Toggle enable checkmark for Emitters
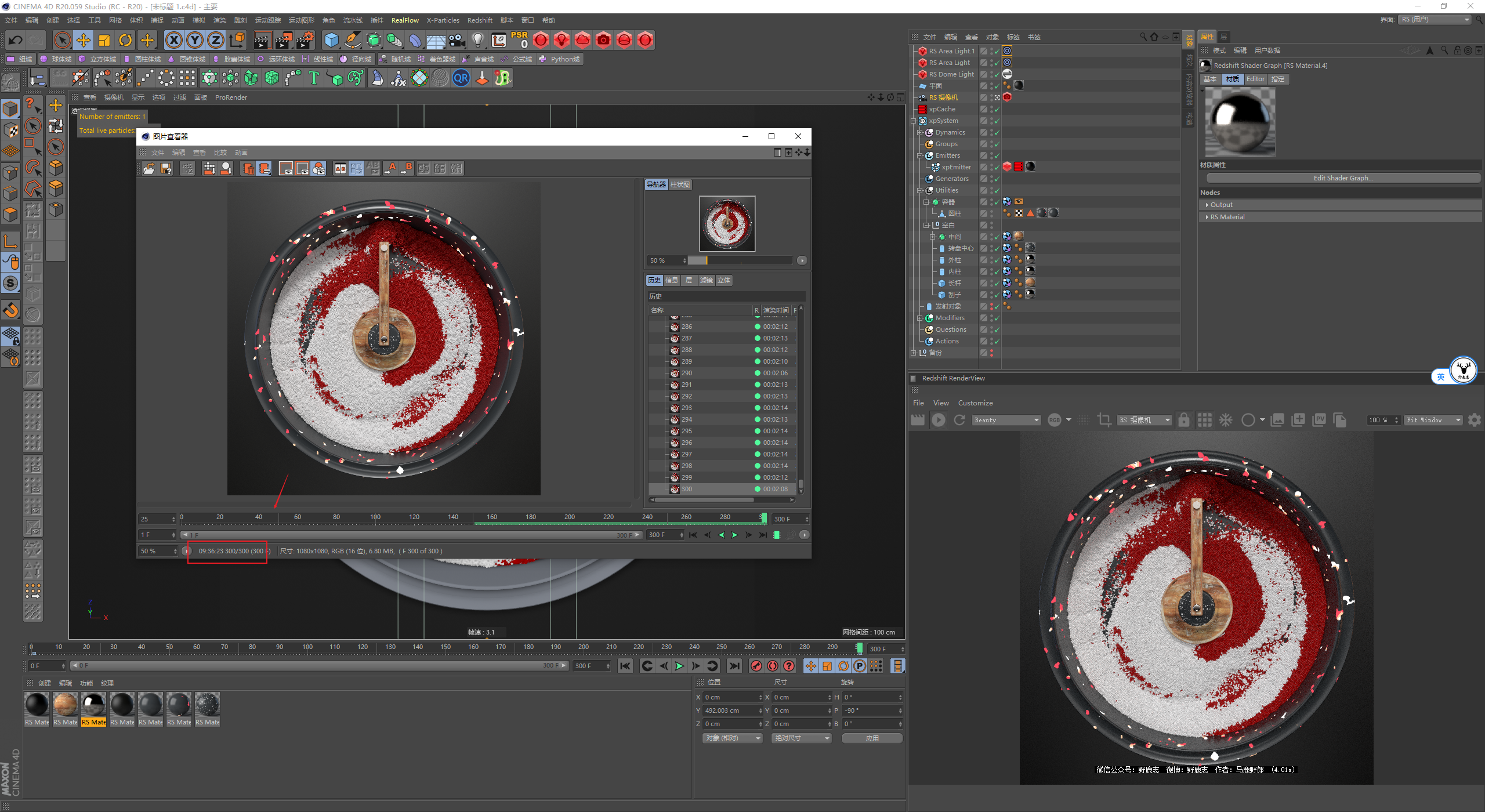The height and width of the screenshot is (812, 1485). (x=997, y=155)
